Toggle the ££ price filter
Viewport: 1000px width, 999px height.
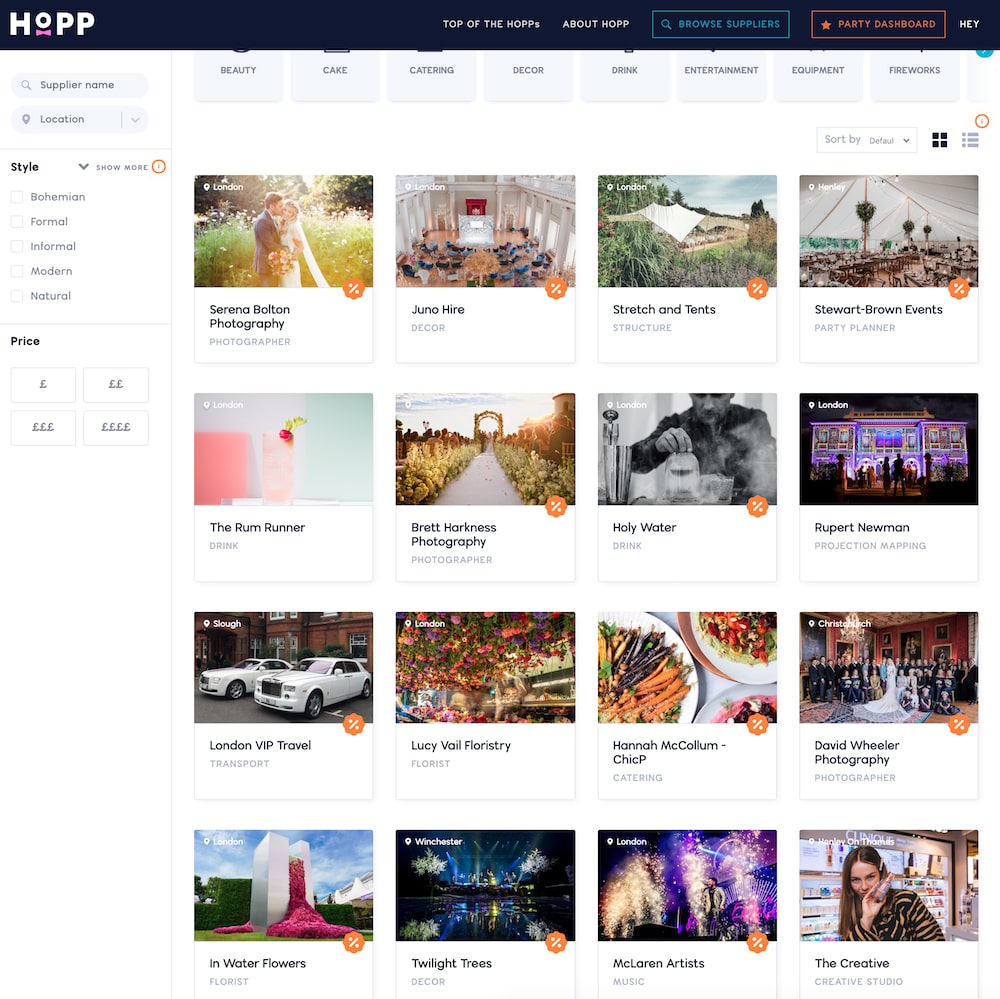(116, 385)
